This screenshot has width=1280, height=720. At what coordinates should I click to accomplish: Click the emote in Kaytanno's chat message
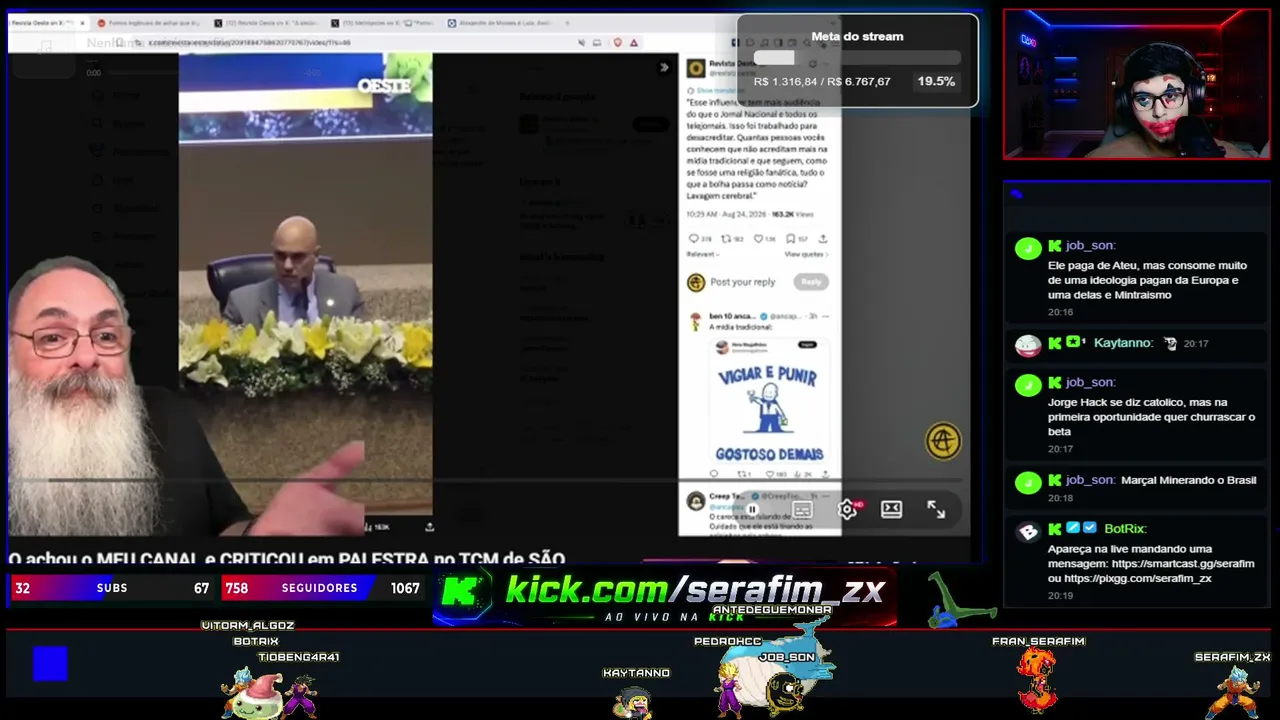pos(1170,343)
